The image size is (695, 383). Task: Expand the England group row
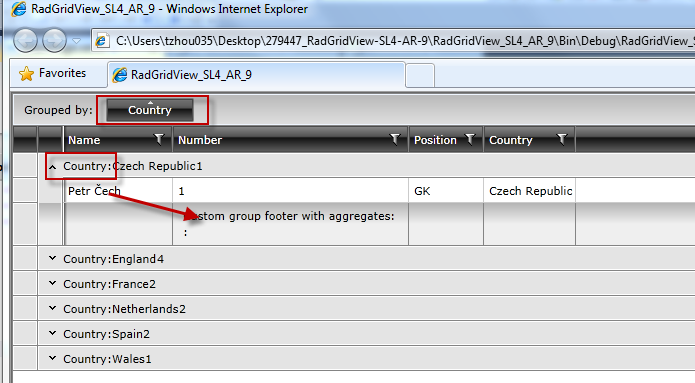click(52, 258)
